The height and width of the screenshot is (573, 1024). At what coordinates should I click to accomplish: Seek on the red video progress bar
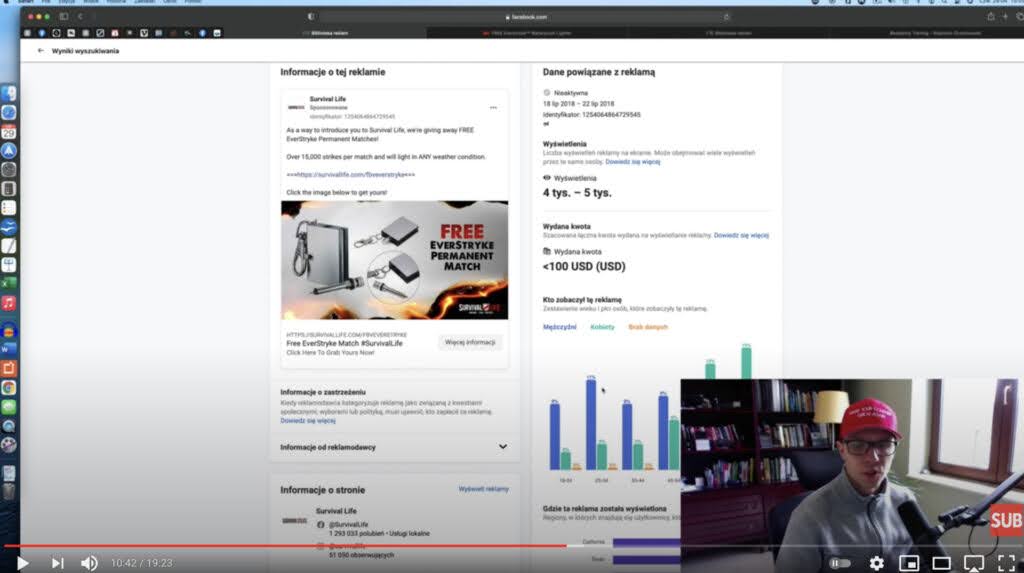coord(285,546)
